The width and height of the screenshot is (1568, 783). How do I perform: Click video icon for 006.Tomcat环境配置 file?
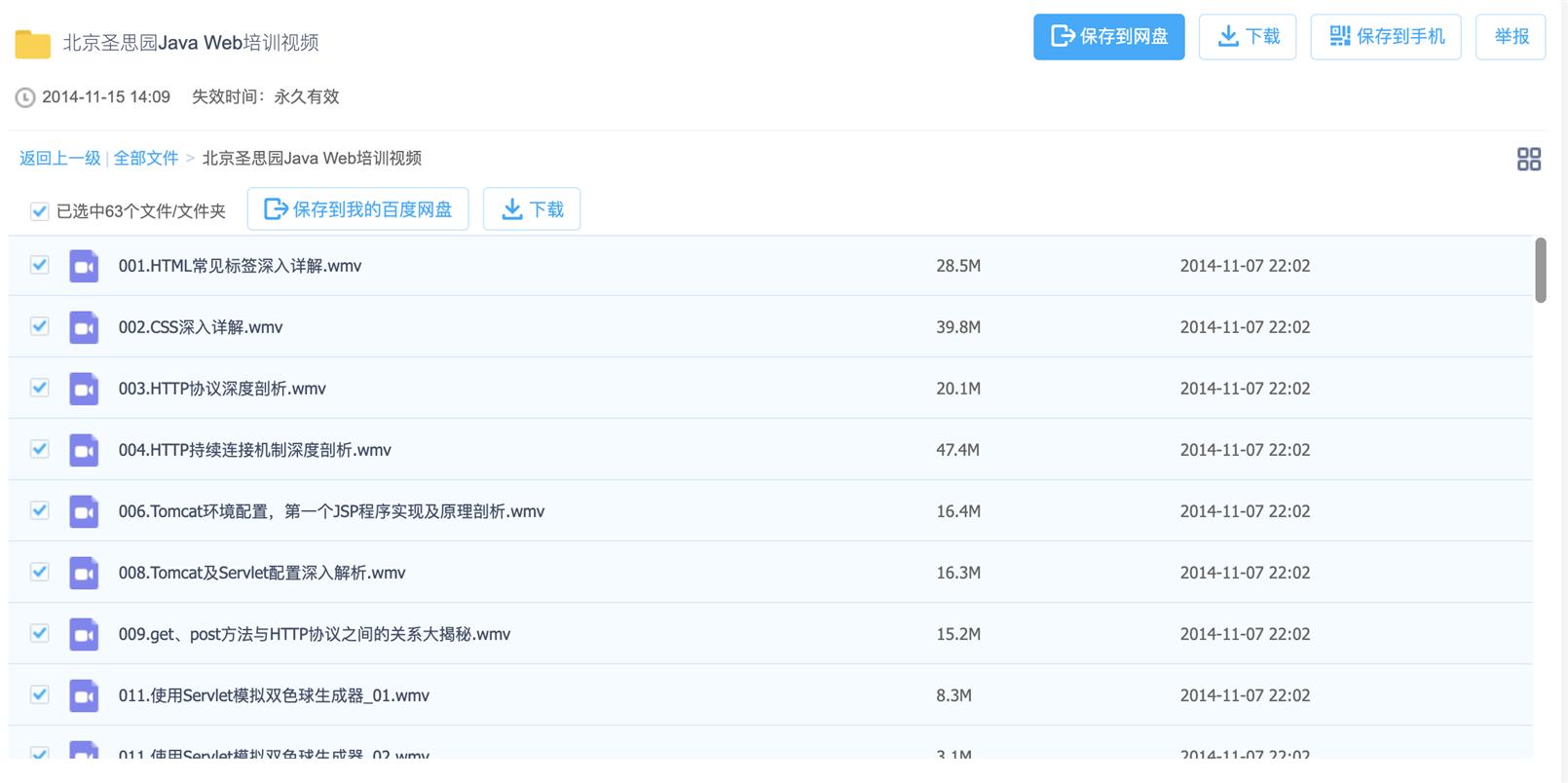coord(84,511)
